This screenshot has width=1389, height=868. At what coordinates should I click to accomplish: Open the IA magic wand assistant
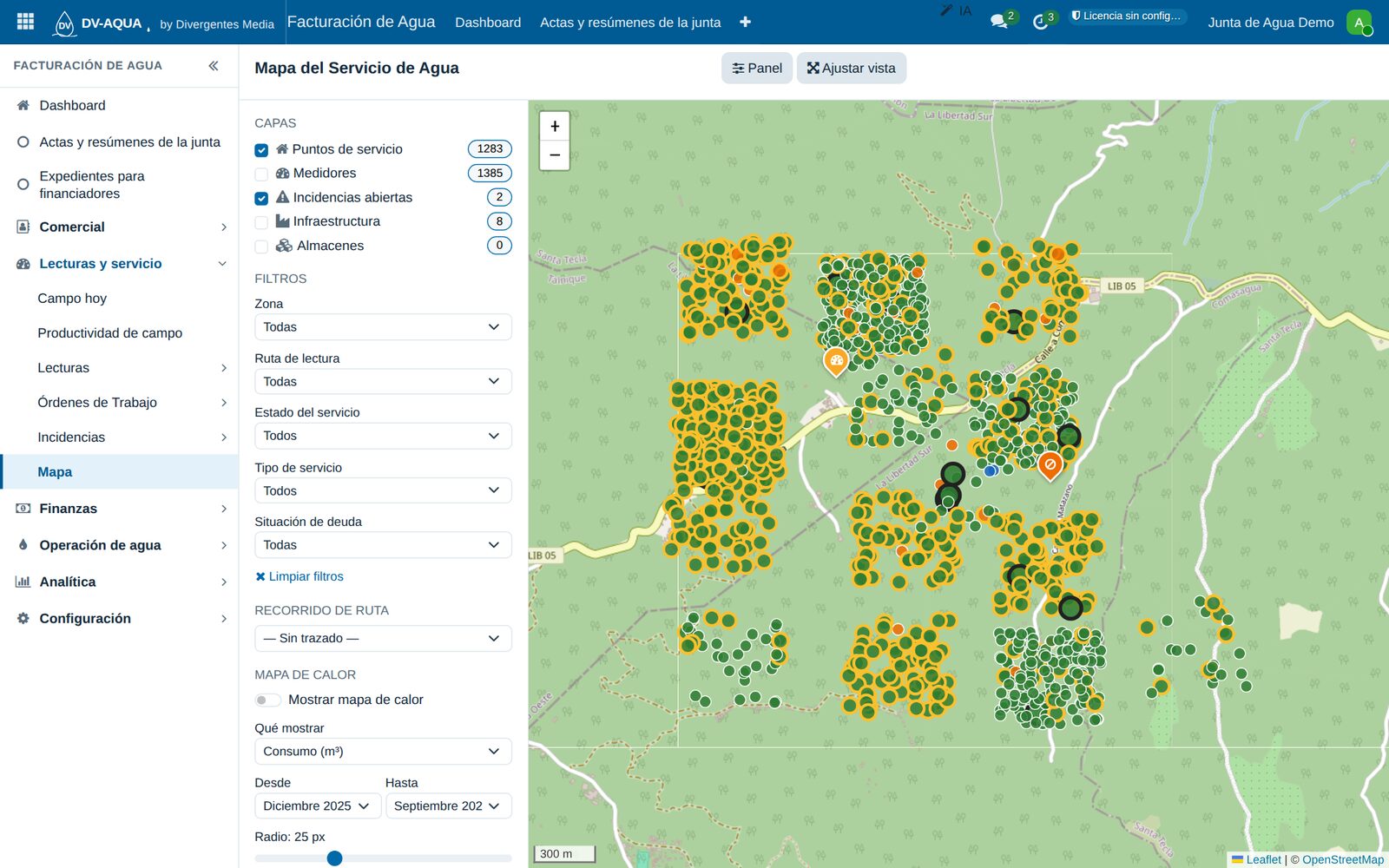coord(957,11)
